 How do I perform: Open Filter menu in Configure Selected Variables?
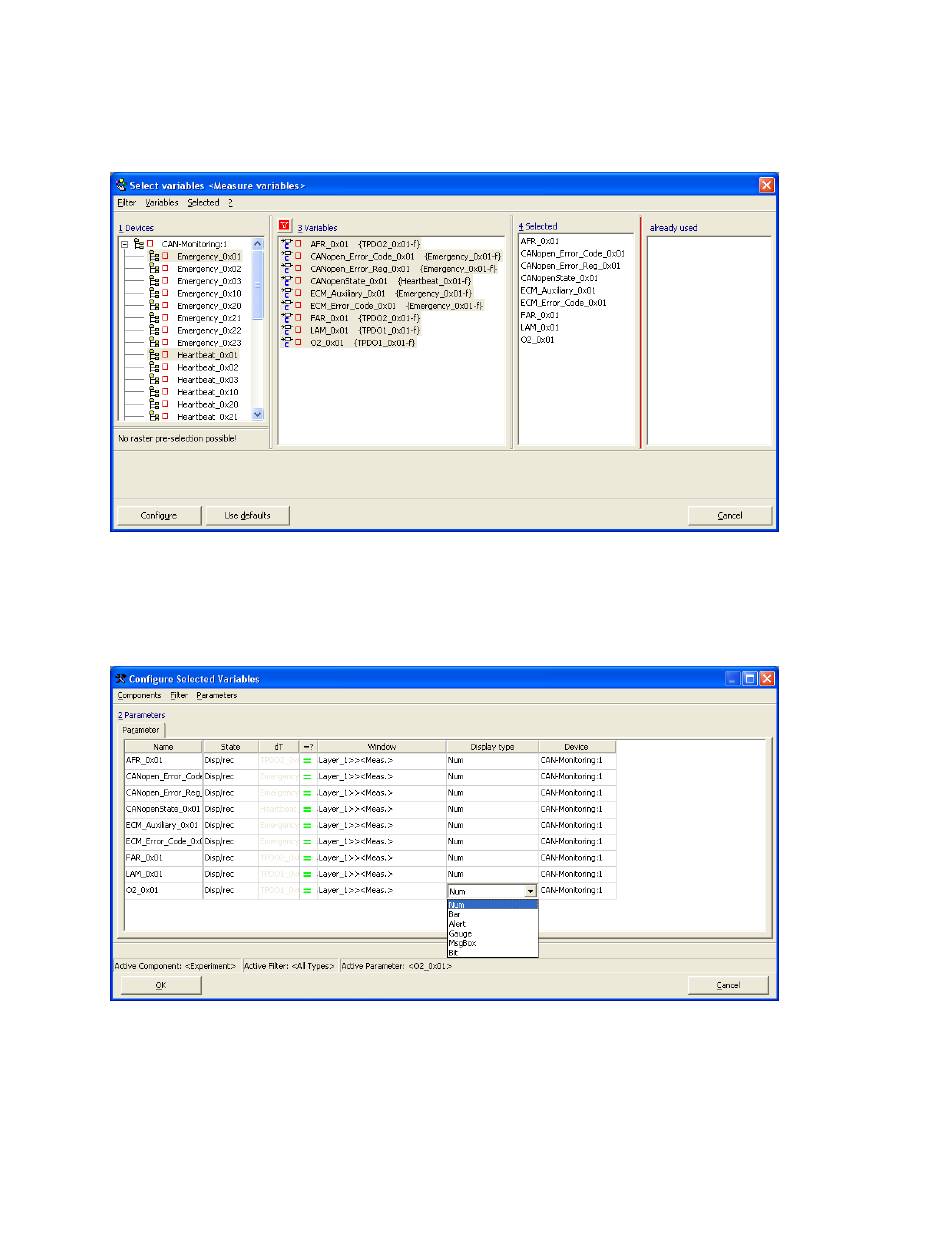[x=179, y=695]
